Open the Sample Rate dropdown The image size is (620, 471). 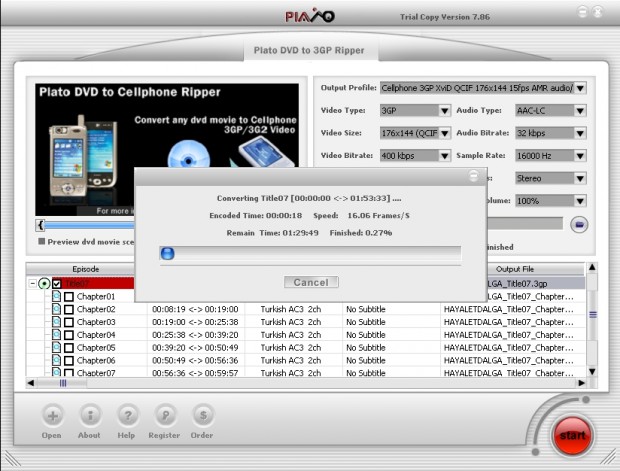point(580,155)
